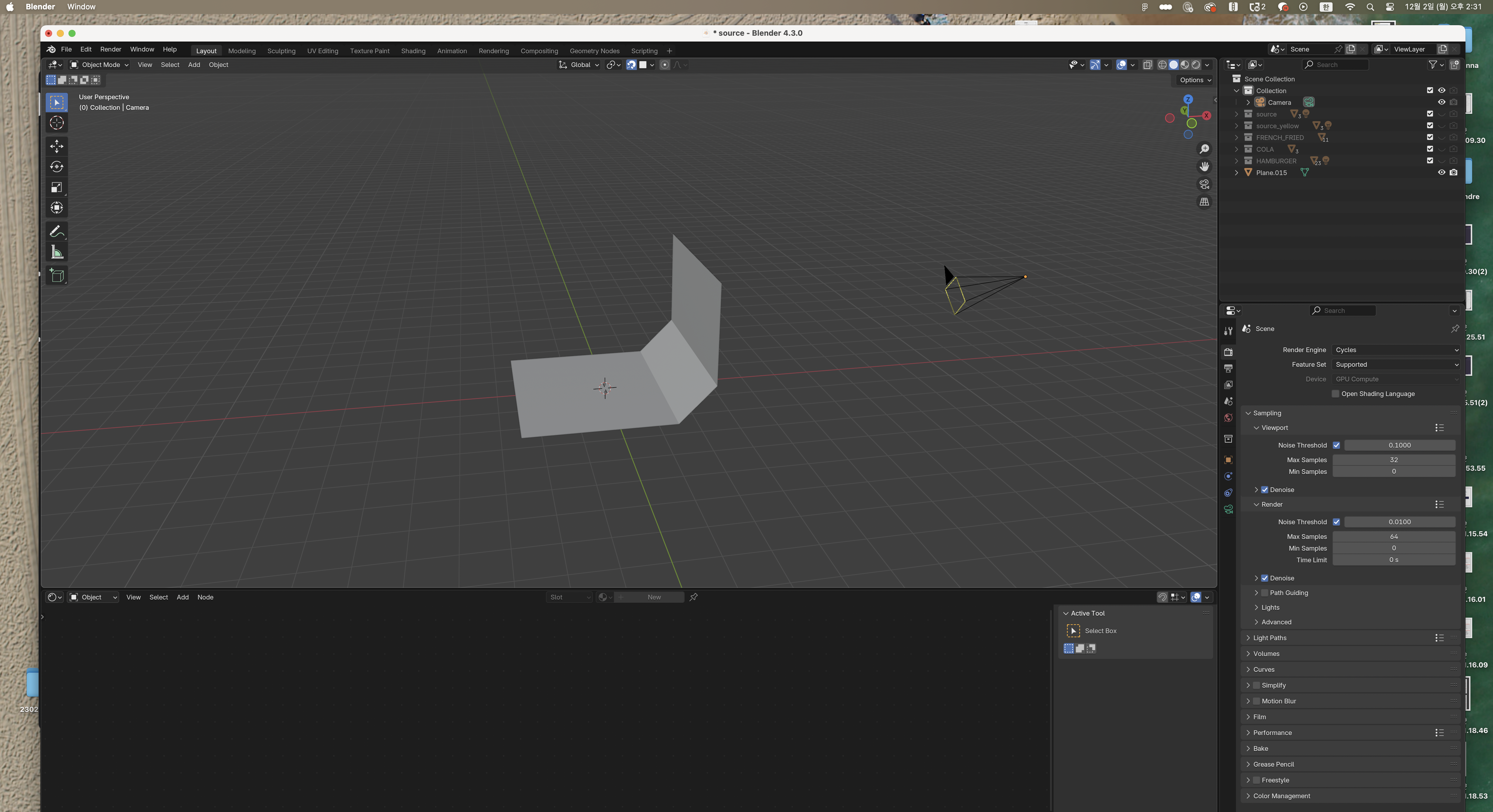Expand the Color Management panel
1493x812 pixels.
1281,796
